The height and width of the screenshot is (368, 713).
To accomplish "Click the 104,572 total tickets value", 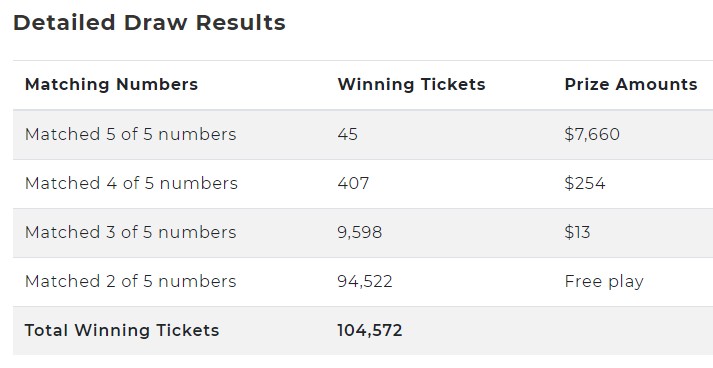I will [370, 330].
